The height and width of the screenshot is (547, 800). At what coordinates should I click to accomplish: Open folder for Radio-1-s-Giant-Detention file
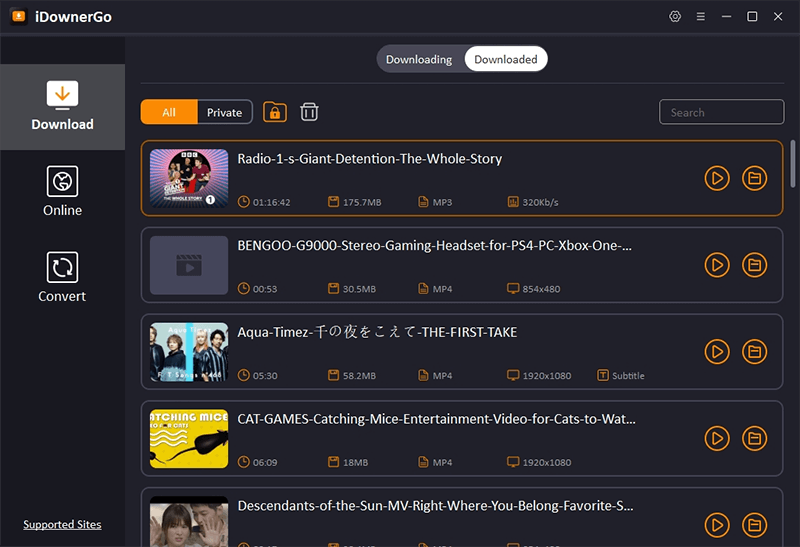coord(754,178)
